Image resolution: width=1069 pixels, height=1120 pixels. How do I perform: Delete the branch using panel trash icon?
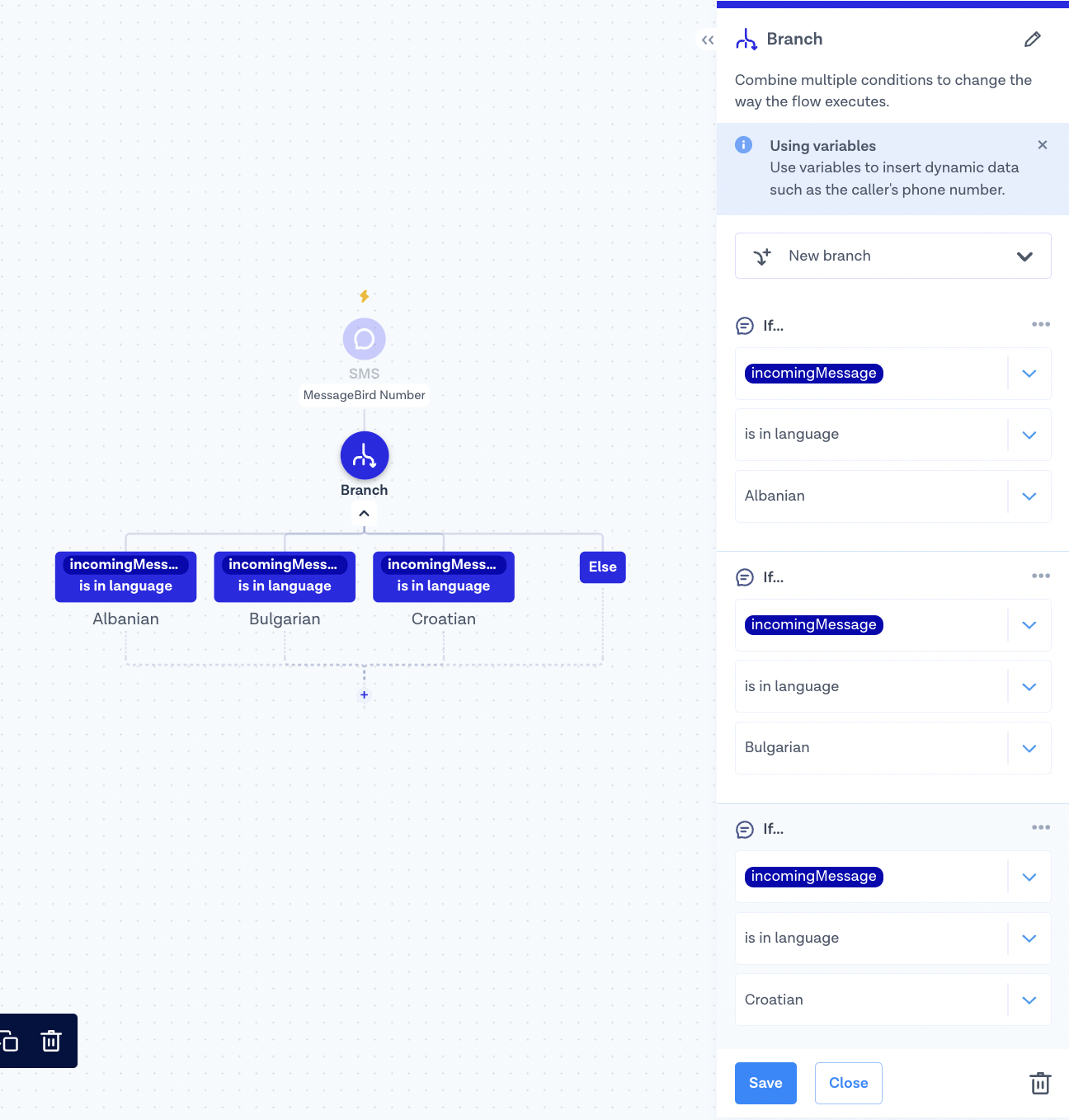[x=1039, y=1083]
